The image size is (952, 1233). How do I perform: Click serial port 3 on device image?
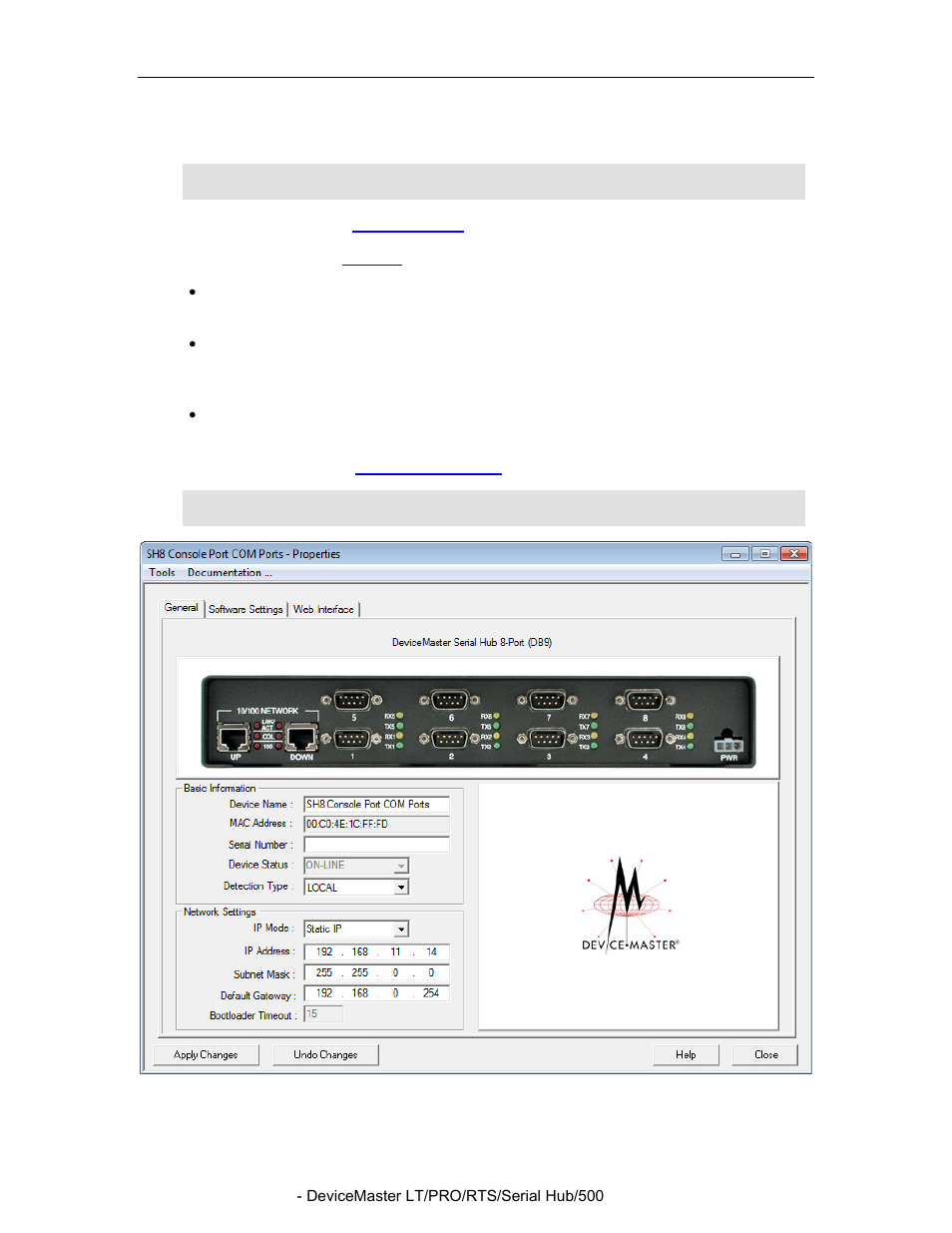pyautogui.click(x=548, y=740)
